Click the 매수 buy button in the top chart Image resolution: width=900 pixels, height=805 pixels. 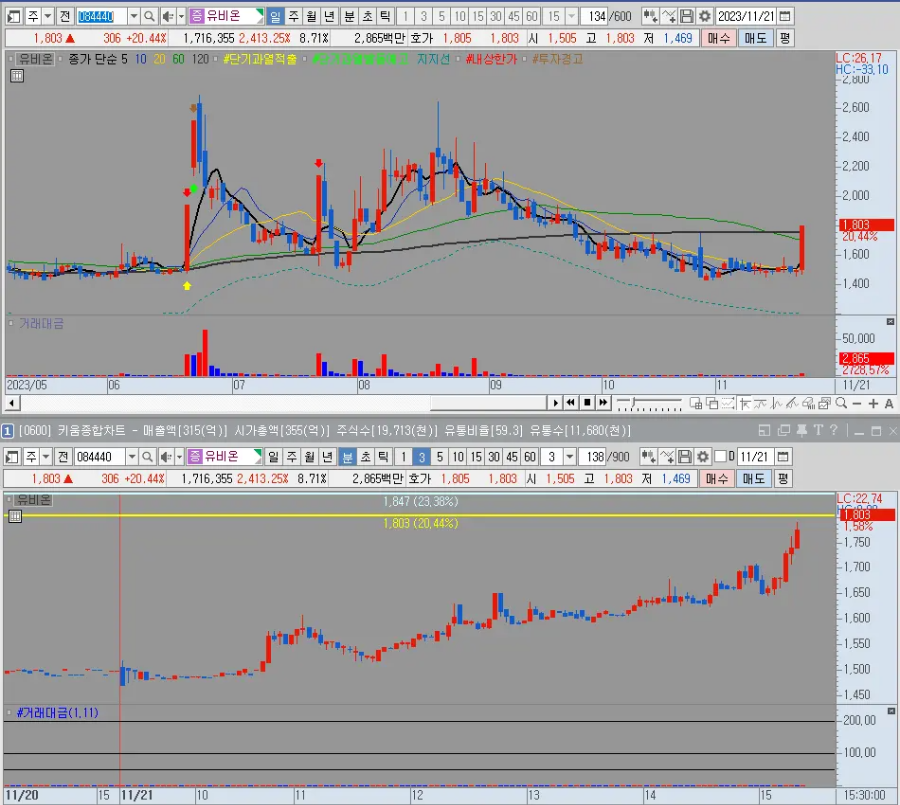coord(719,38)
